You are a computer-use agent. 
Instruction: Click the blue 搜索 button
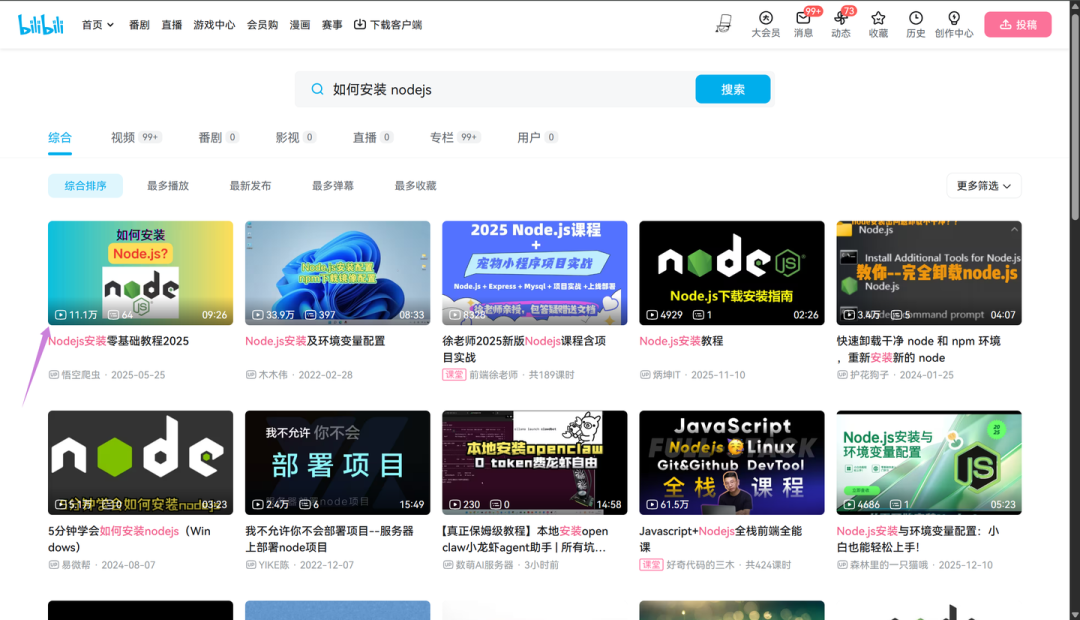pos(732,89)
